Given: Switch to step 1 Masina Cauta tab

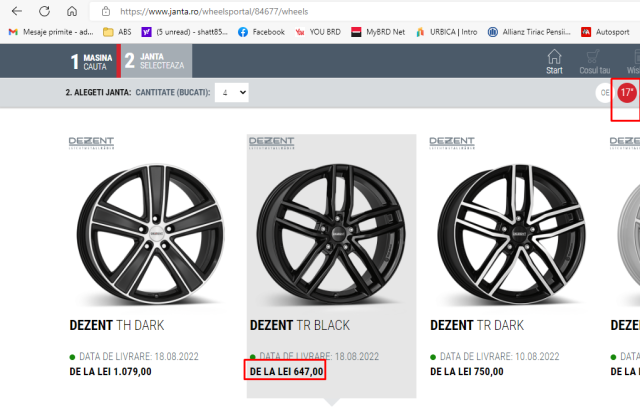Looking at the screenshot, I should (x=91, y=61).
